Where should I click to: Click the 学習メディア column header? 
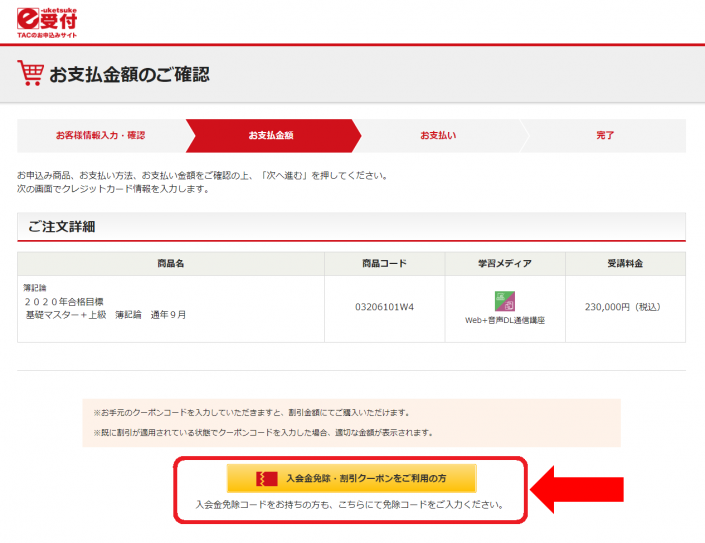(x=504, y=263)
